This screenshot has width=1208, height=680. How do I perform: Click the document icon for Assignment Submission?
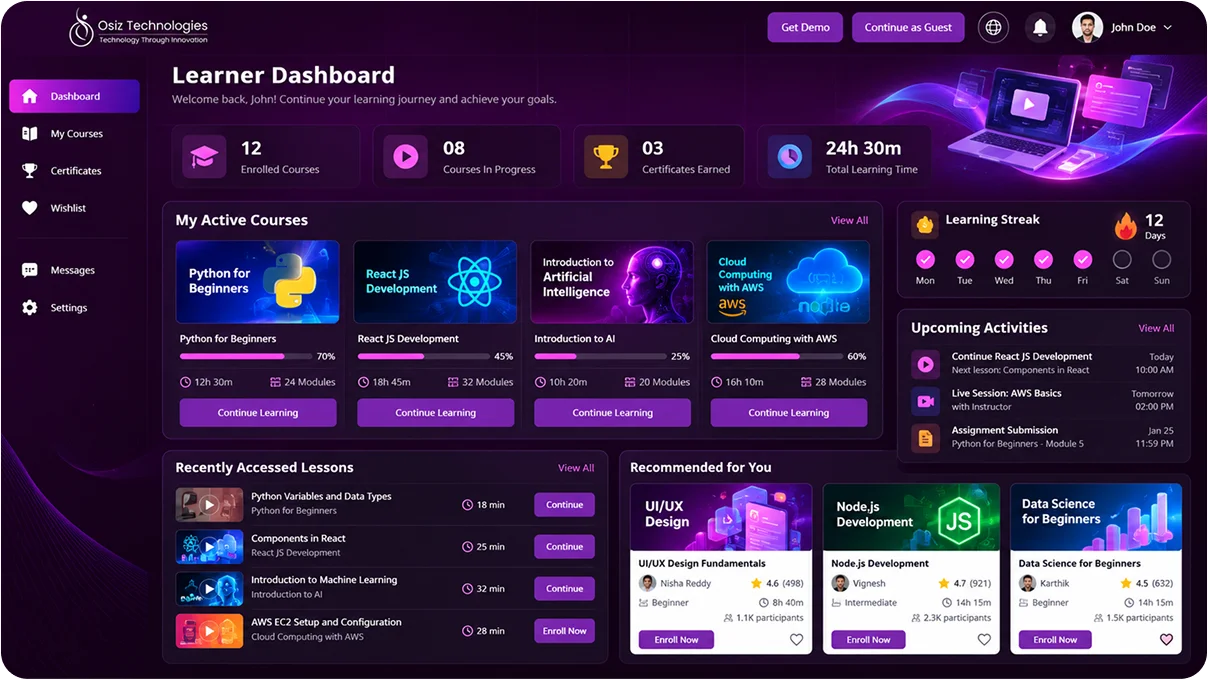(x=925, y=438)
